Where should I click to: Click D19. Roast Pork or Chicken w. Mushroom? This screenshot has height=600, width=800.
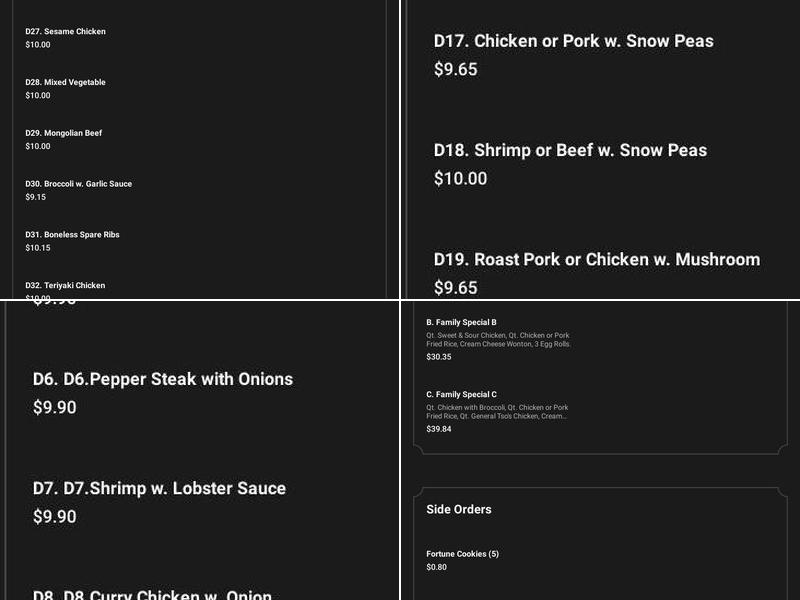596,259
